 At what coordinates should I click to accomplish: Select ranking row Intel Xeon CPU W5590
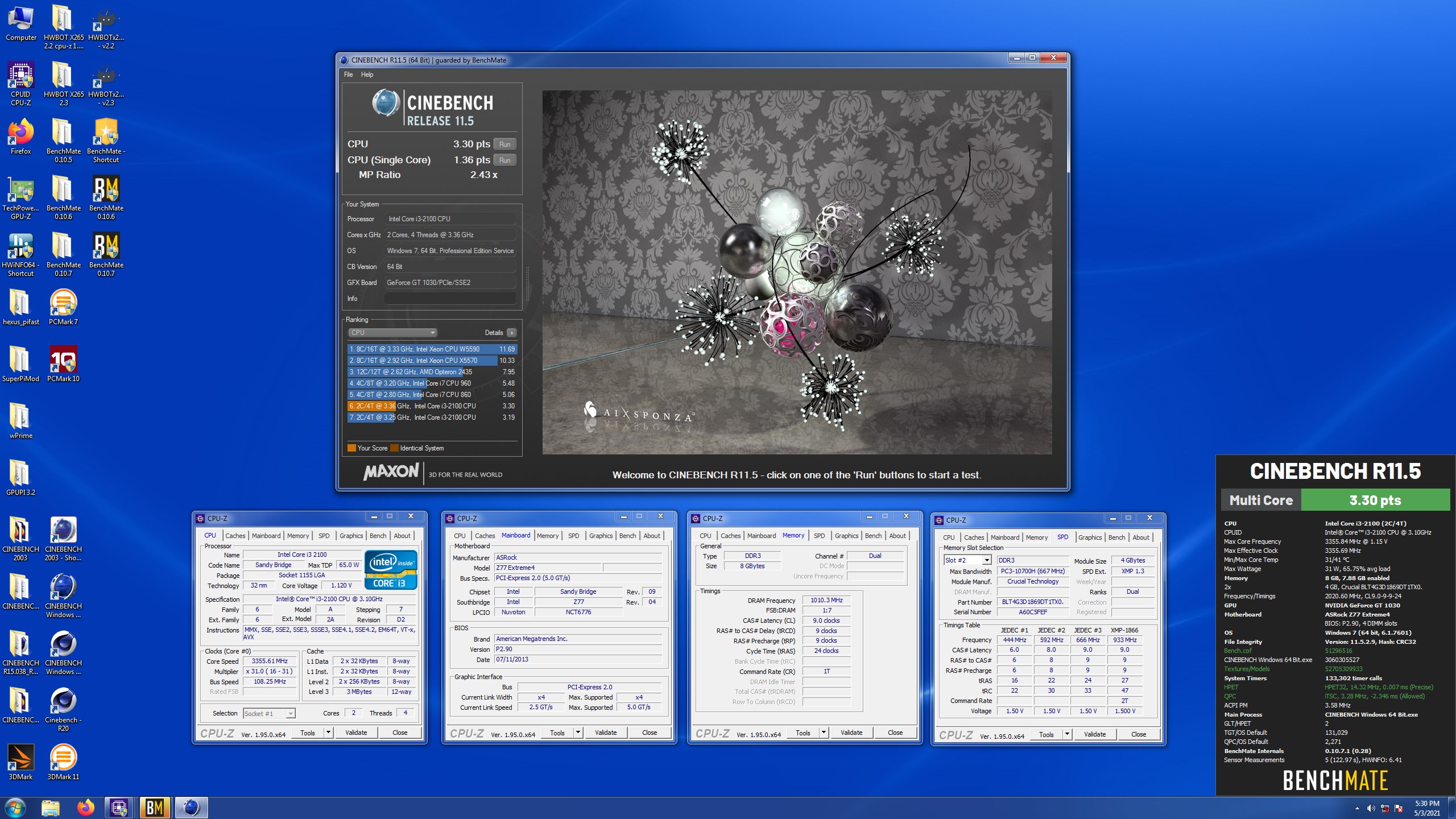click(432, 349)
